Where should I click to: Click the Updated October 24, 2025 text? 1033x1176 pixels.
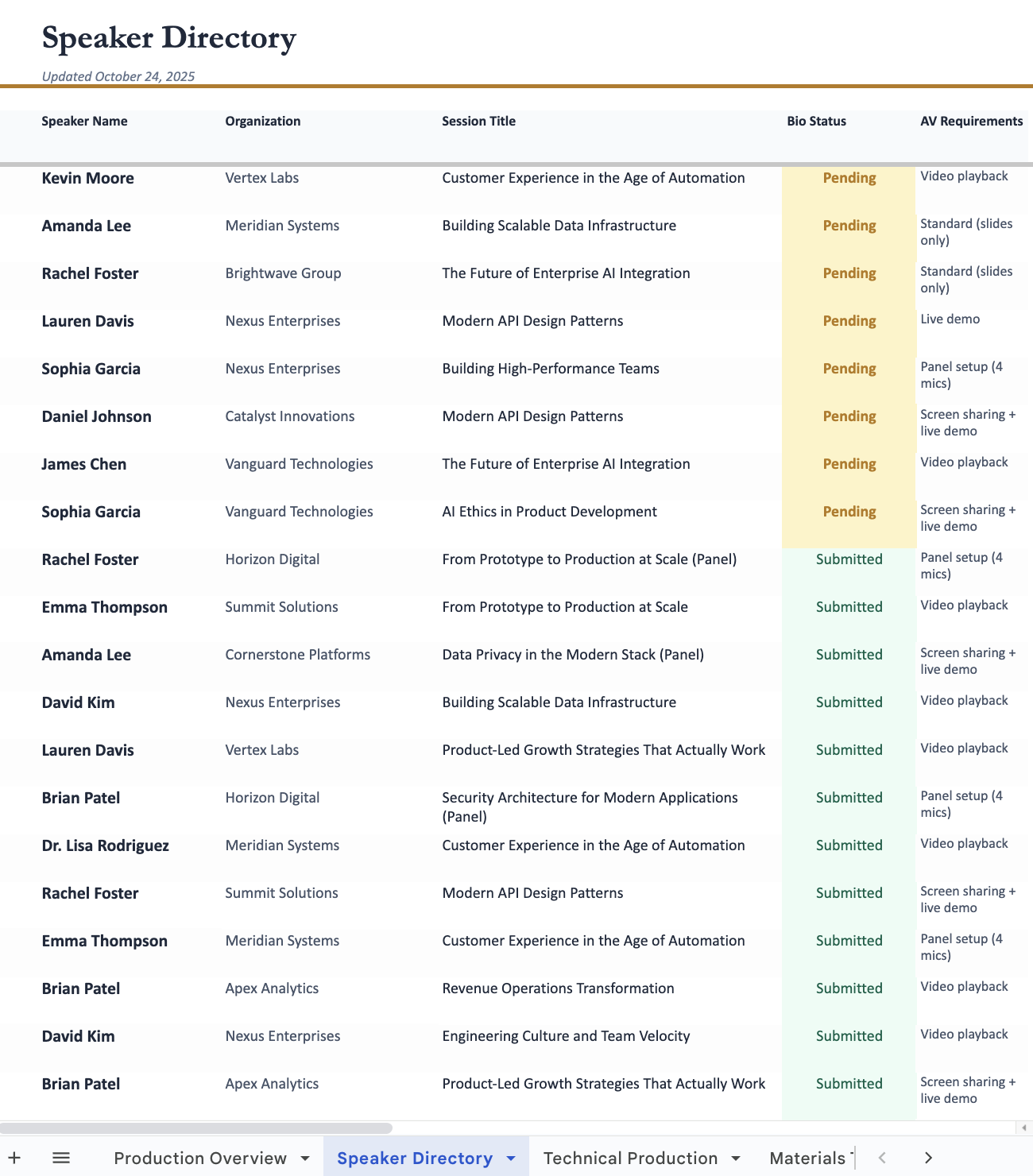pos(118,76)
